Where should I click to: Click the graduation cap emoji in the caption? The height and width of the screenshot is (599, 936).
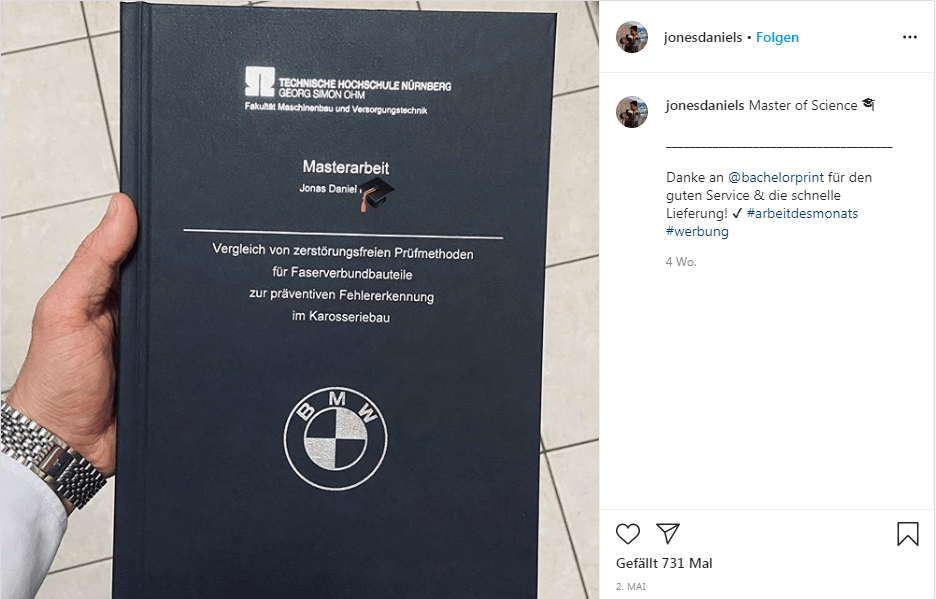(869, 105)
